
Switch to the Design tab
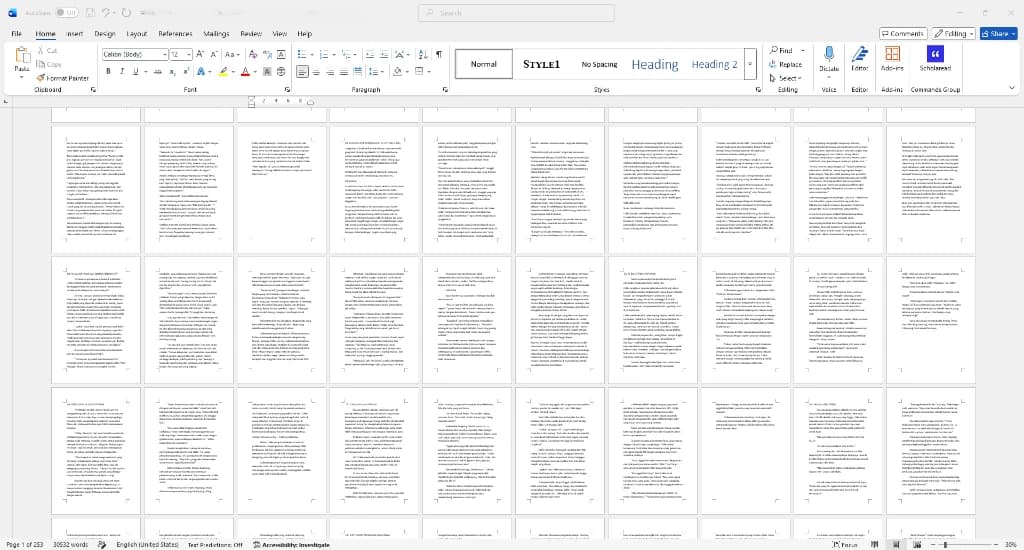coord(104,34)
